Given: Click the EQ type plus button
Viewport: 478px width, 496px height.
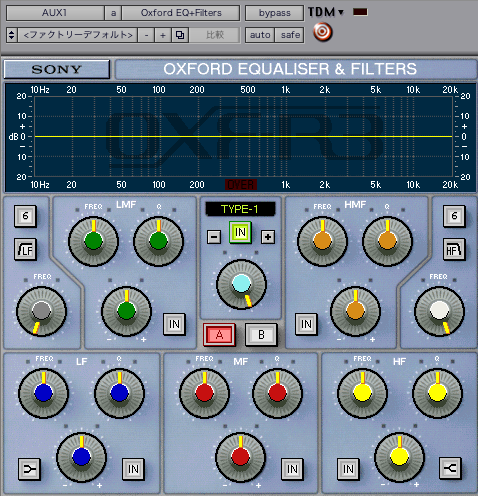Looking at the screenshot, I should tap(268, 237).
